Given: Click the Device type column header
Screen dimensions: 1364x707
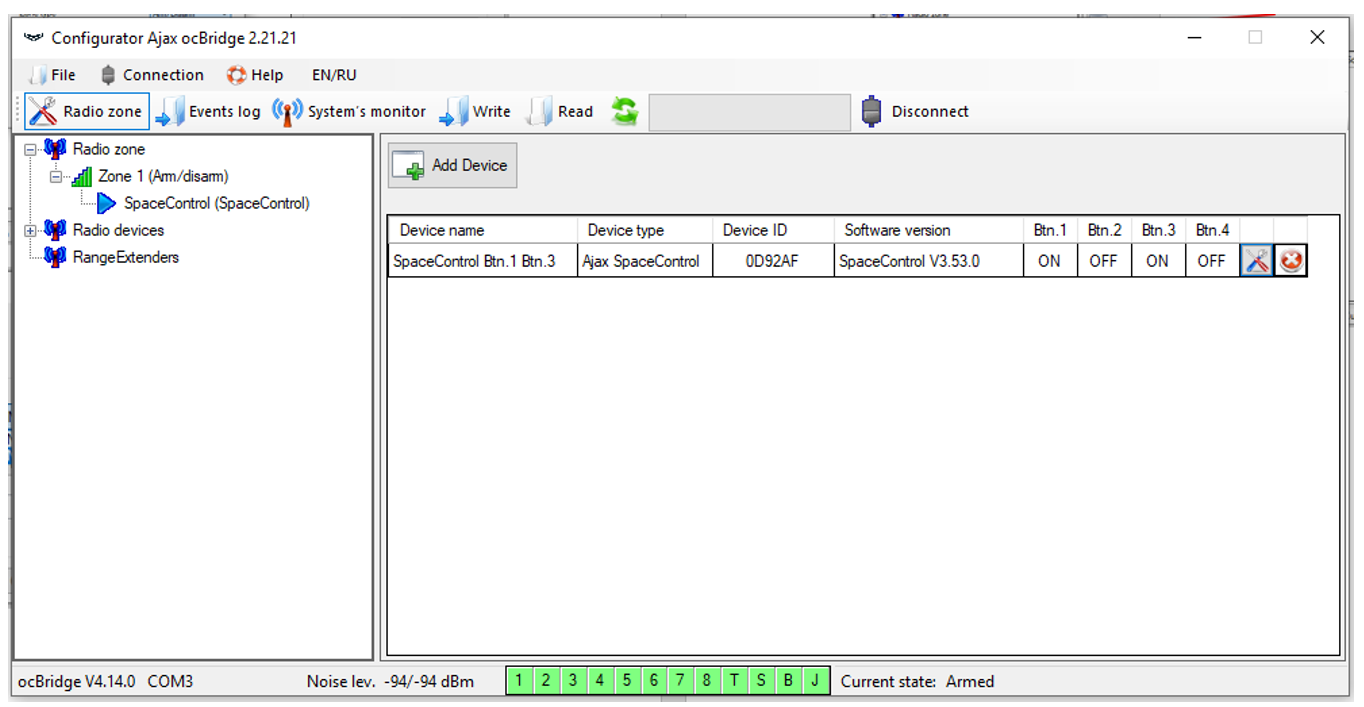Looking at the screenshot, I should click(645, 230).
